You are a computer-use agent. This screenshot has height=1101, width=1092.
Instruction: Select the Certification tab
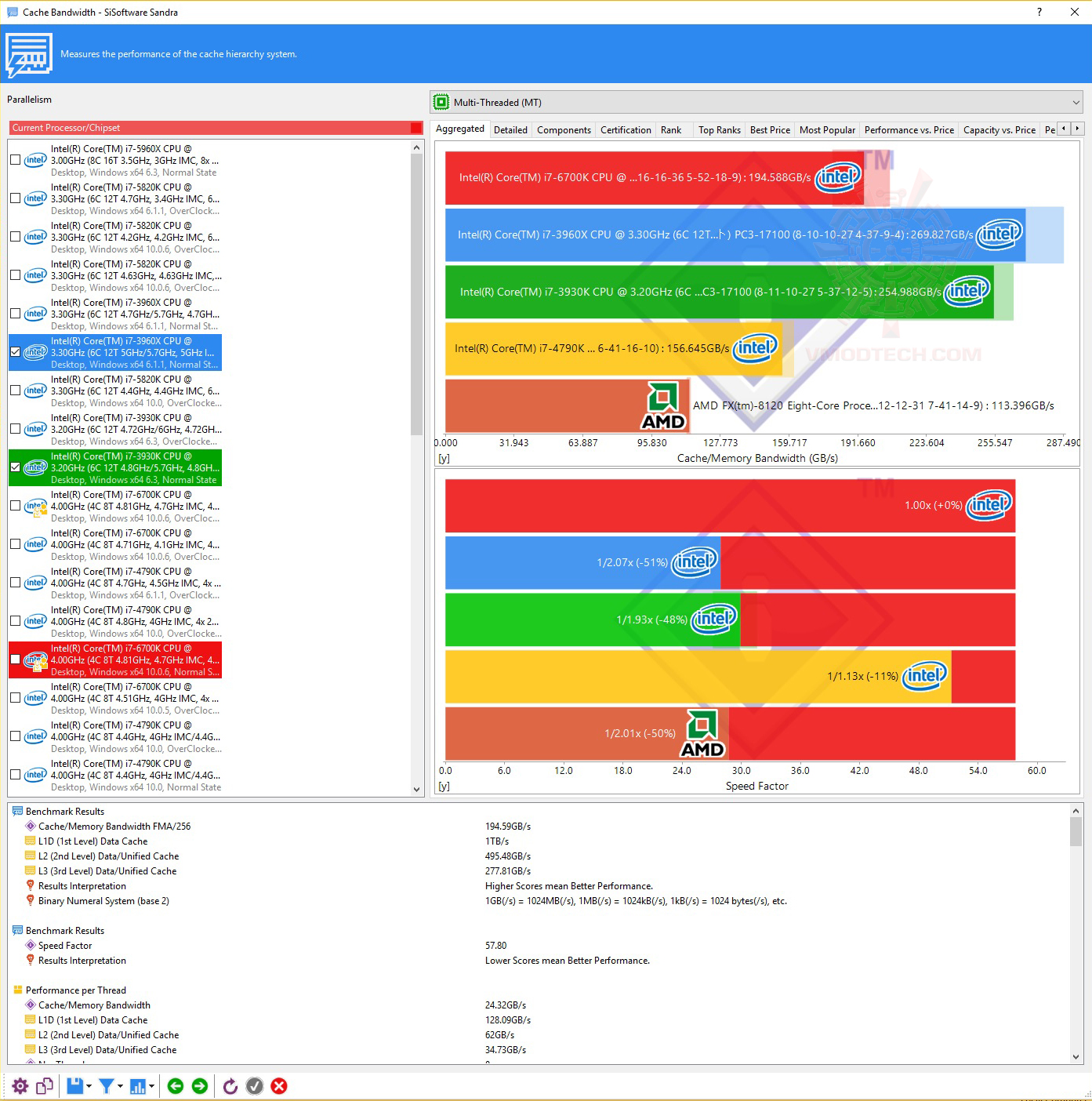click(626, 130)
